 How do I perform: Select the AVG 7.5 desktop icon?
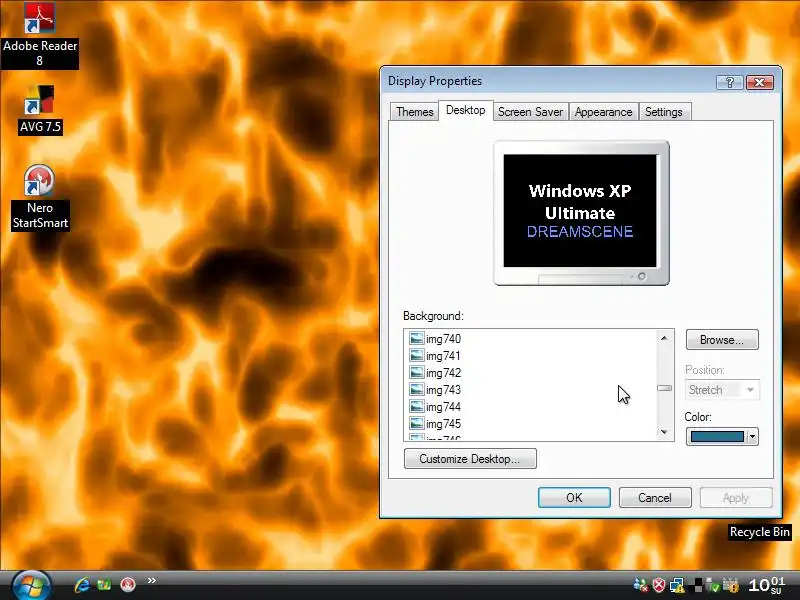point(40,109)
